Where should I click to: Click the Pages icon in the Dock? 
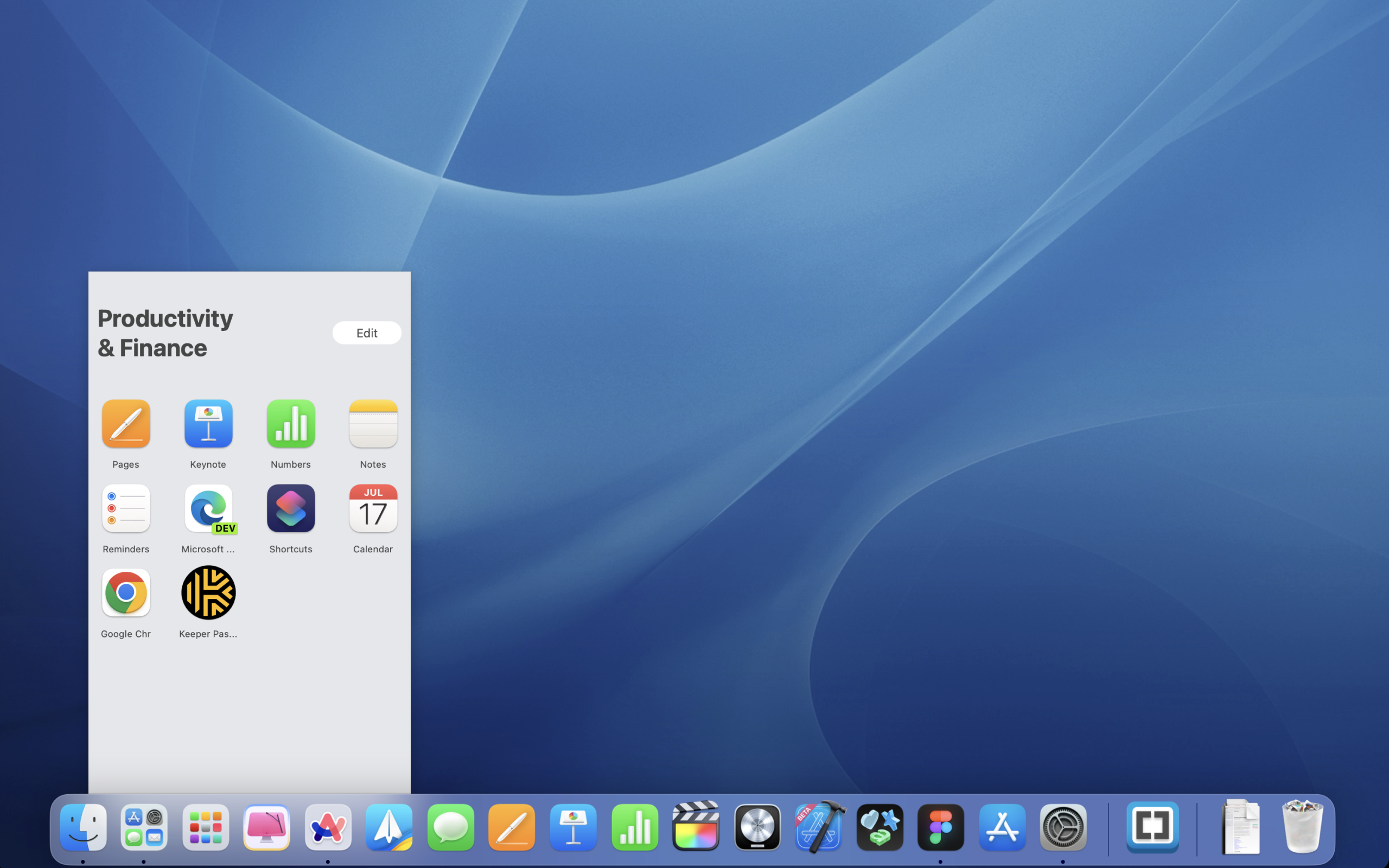tap(512, 827)
